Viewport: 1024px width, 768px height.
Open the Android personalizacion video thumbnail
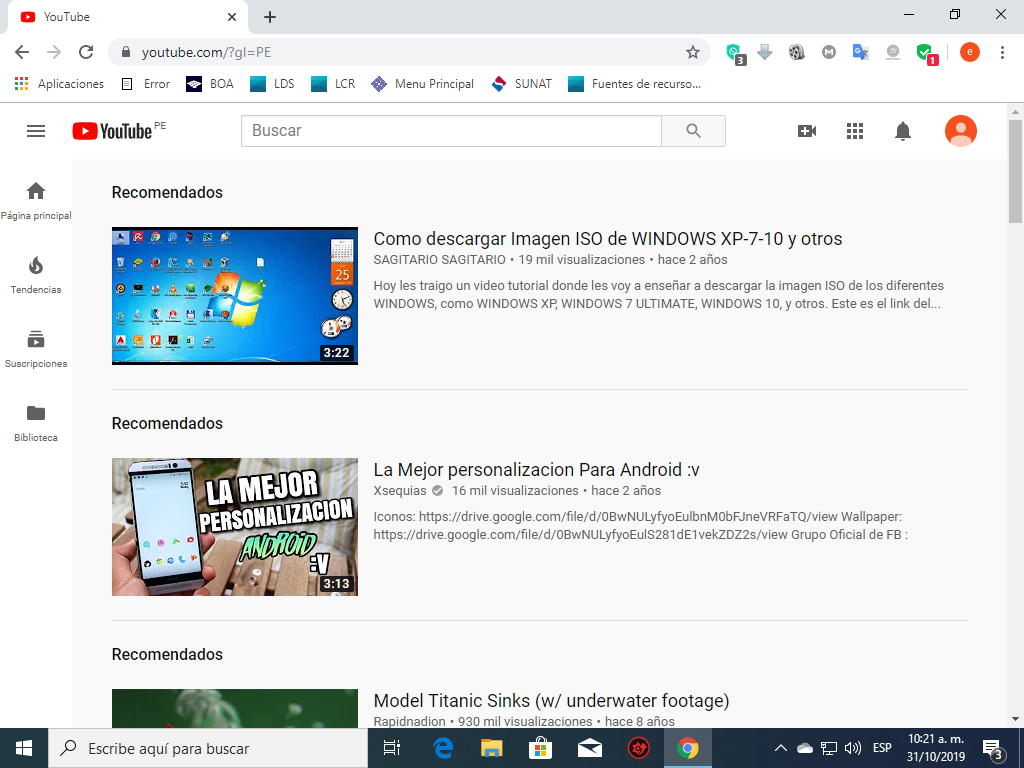[235, 527]
